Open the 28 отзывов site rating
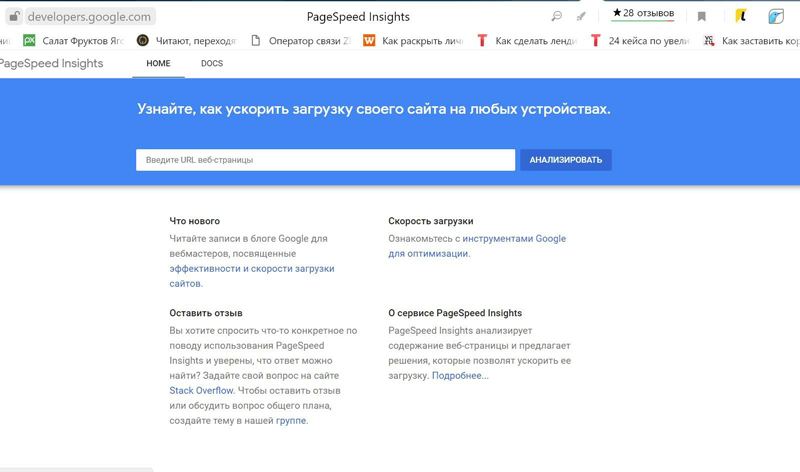The image size is (800, 472). pos(643,13)
